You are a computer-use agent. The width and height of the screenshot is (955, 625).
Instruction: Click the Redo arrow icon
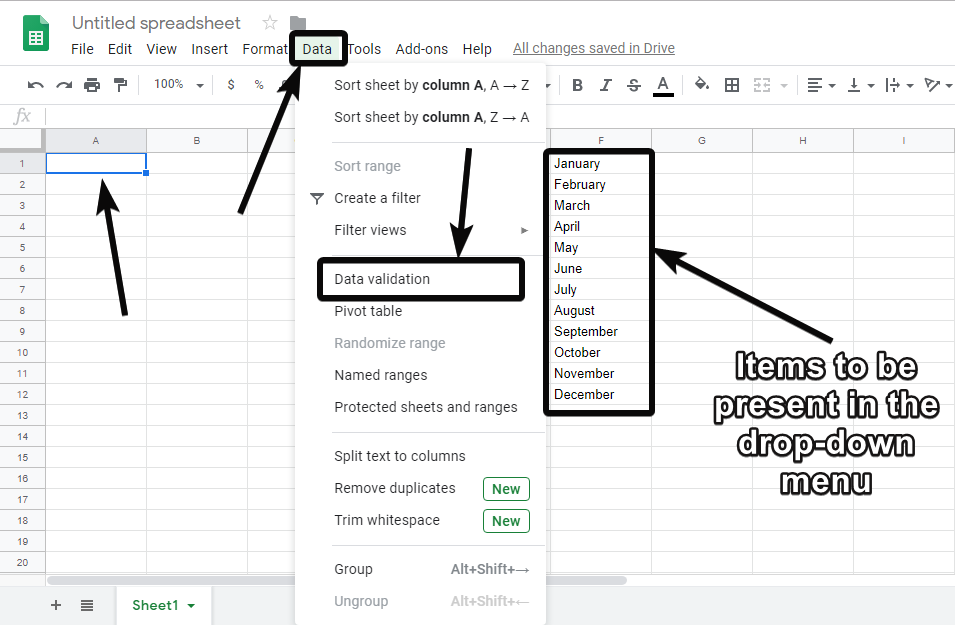click(64, 85)
